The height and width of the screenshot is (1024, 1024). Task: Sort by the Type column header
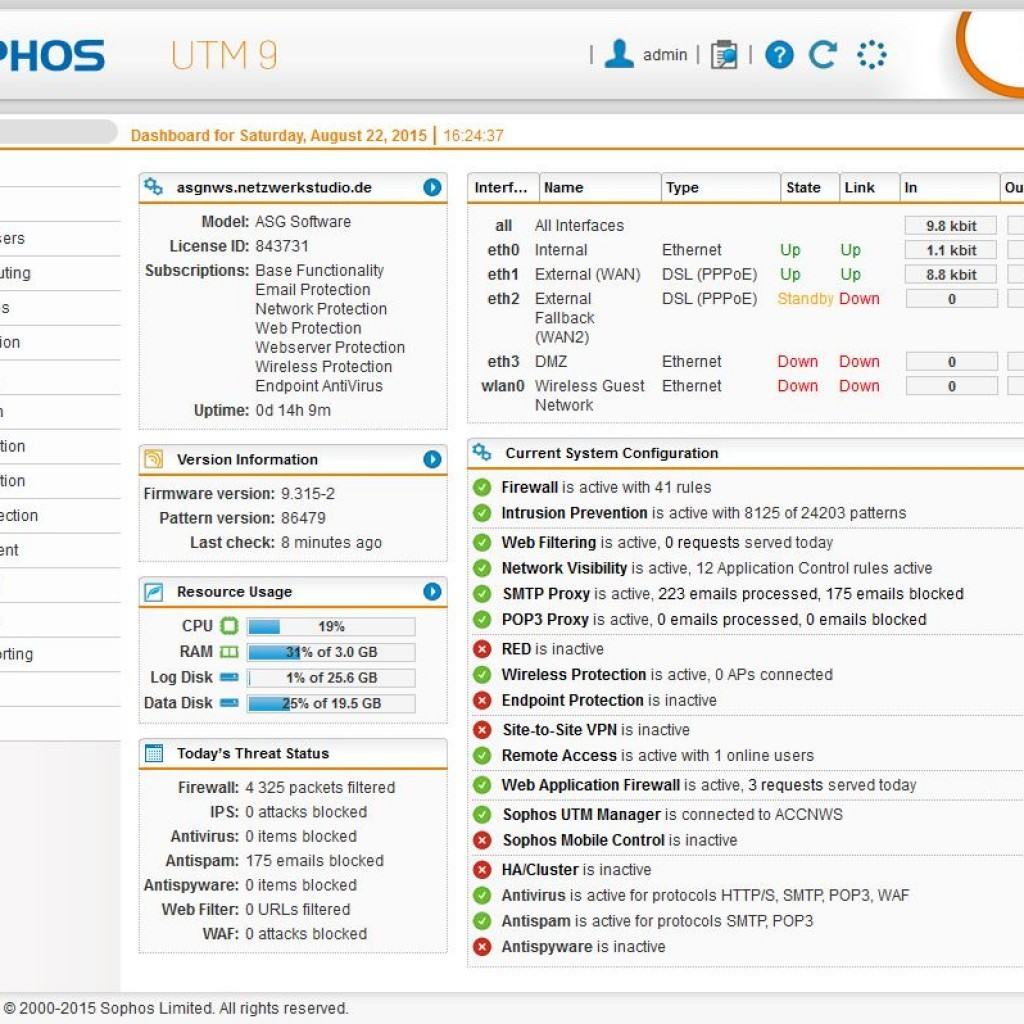coord(720,187)
